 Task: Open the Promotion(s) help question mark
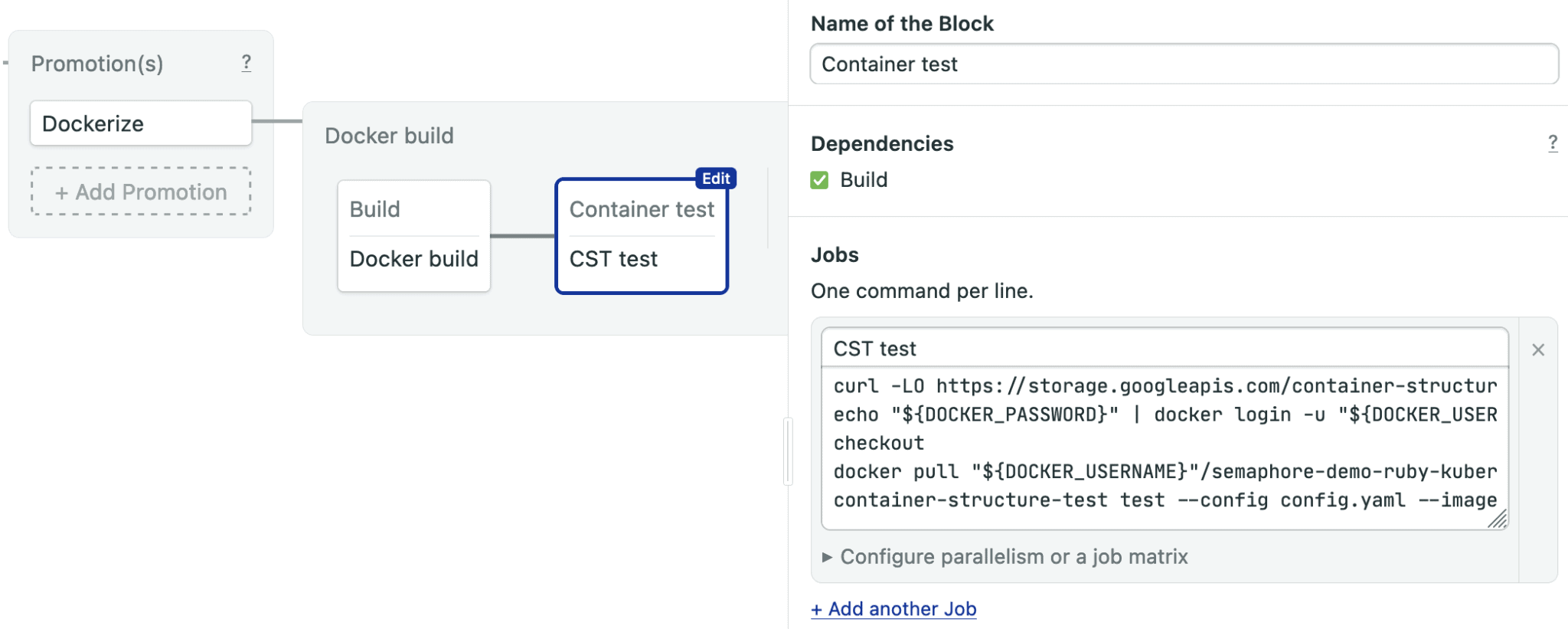(x=246, y=63)
